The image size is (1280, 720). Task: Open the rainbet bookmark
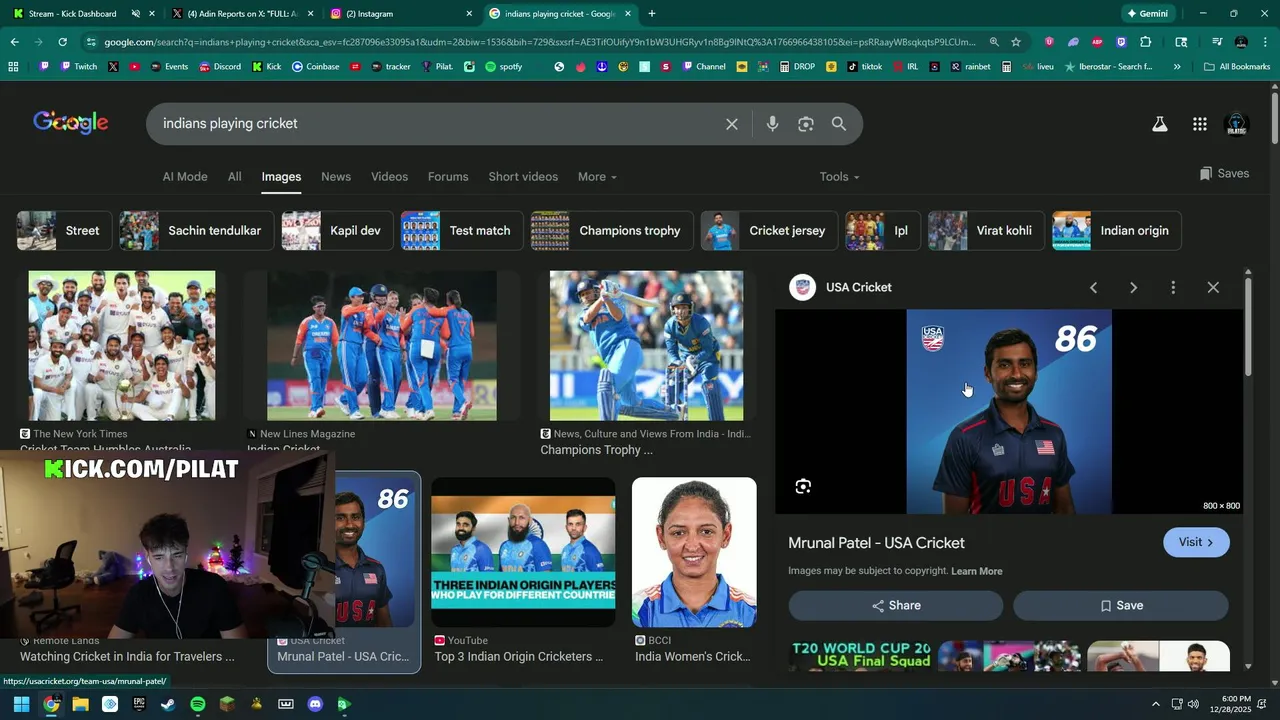pyautogui.click(x=970, y=67)
